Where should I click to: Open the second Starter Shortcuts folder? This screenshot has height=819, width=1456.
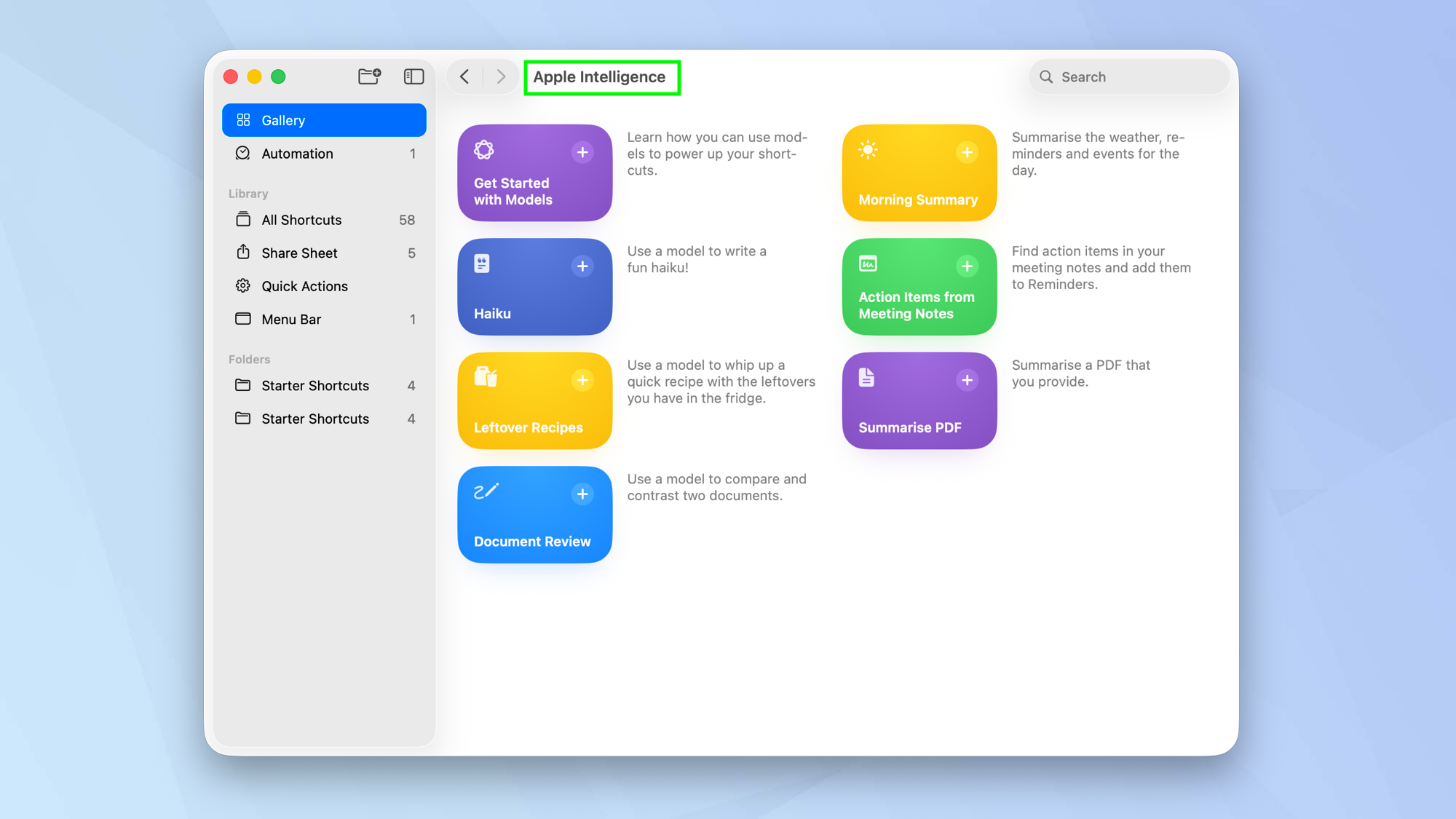pyautogui.click(x=314, y=419)
